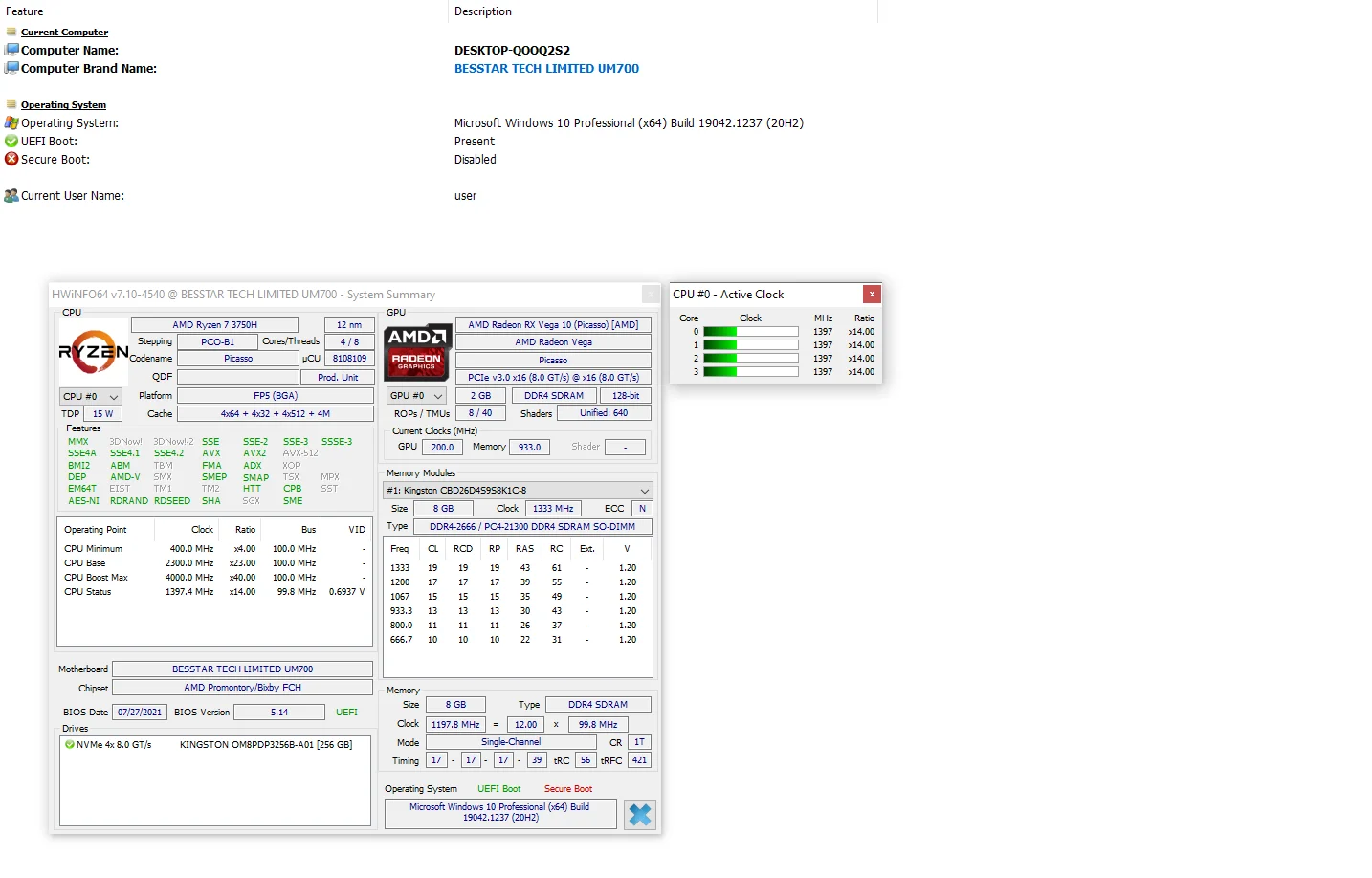Open the CPU #0 selector dropdown
Screen dimensions: 1372x878
point(90,396)
